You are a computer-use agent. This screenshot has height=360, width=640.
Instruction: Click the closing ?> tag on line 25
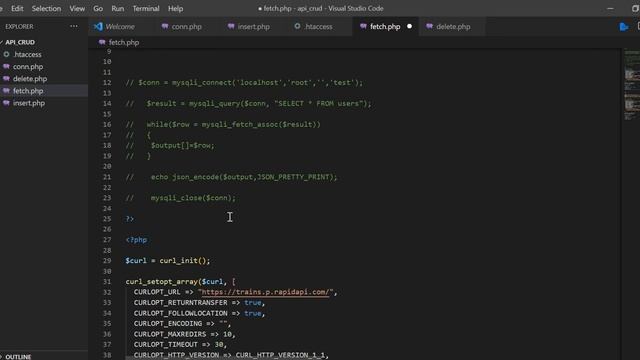click(x=130, y=219)
